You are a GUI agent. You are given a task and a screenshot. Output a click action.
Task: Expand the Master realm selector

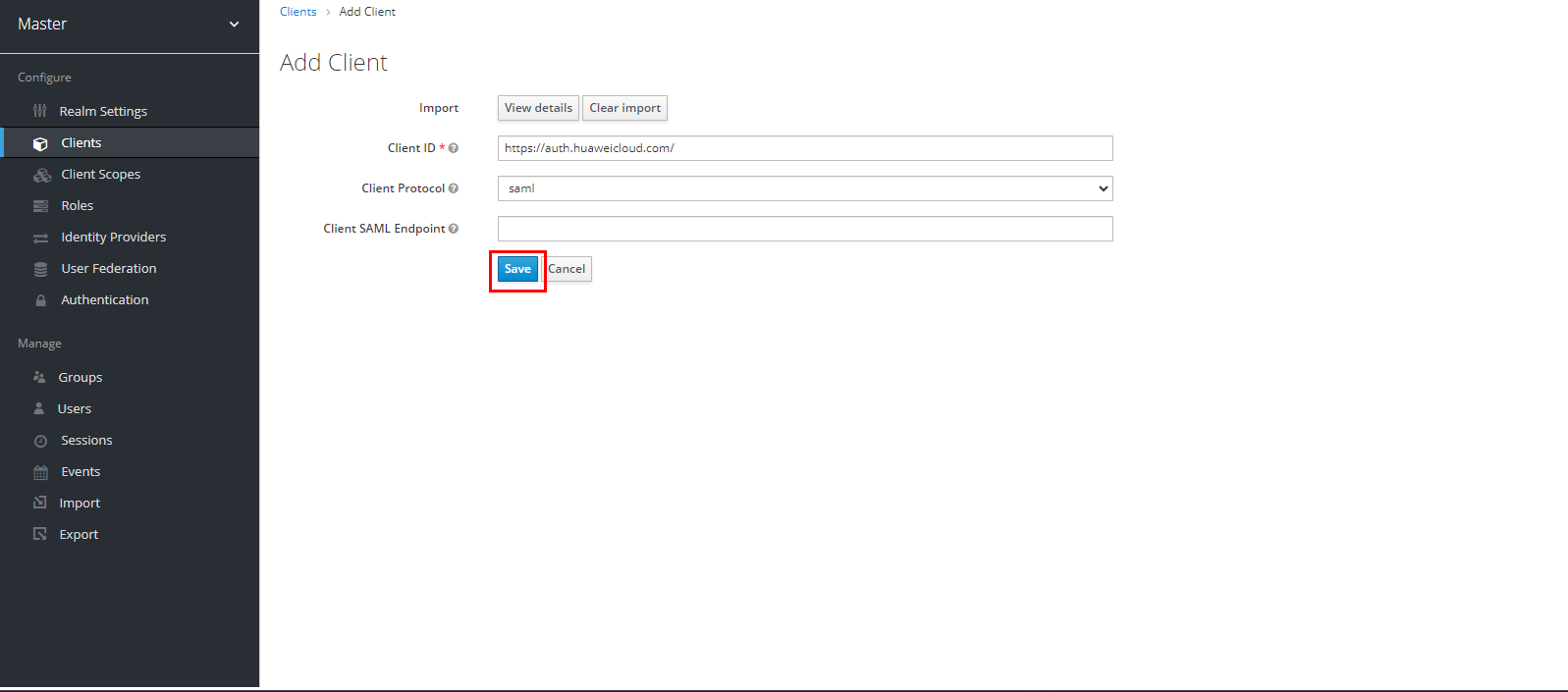coord(234,25)
